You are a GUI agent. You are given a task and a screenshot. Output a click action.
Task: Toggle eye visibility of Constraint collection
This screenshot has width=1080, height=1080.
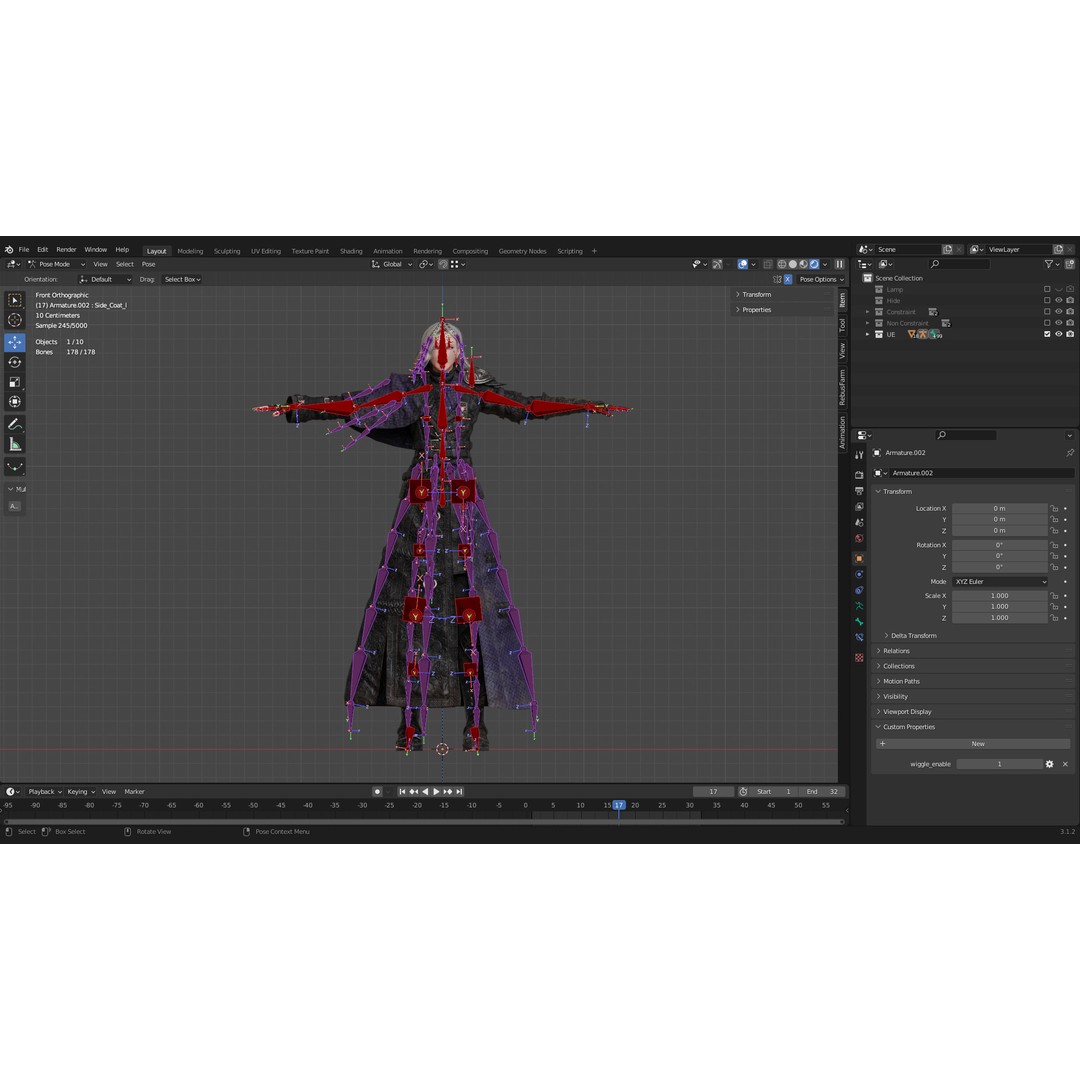[1059, 312]
